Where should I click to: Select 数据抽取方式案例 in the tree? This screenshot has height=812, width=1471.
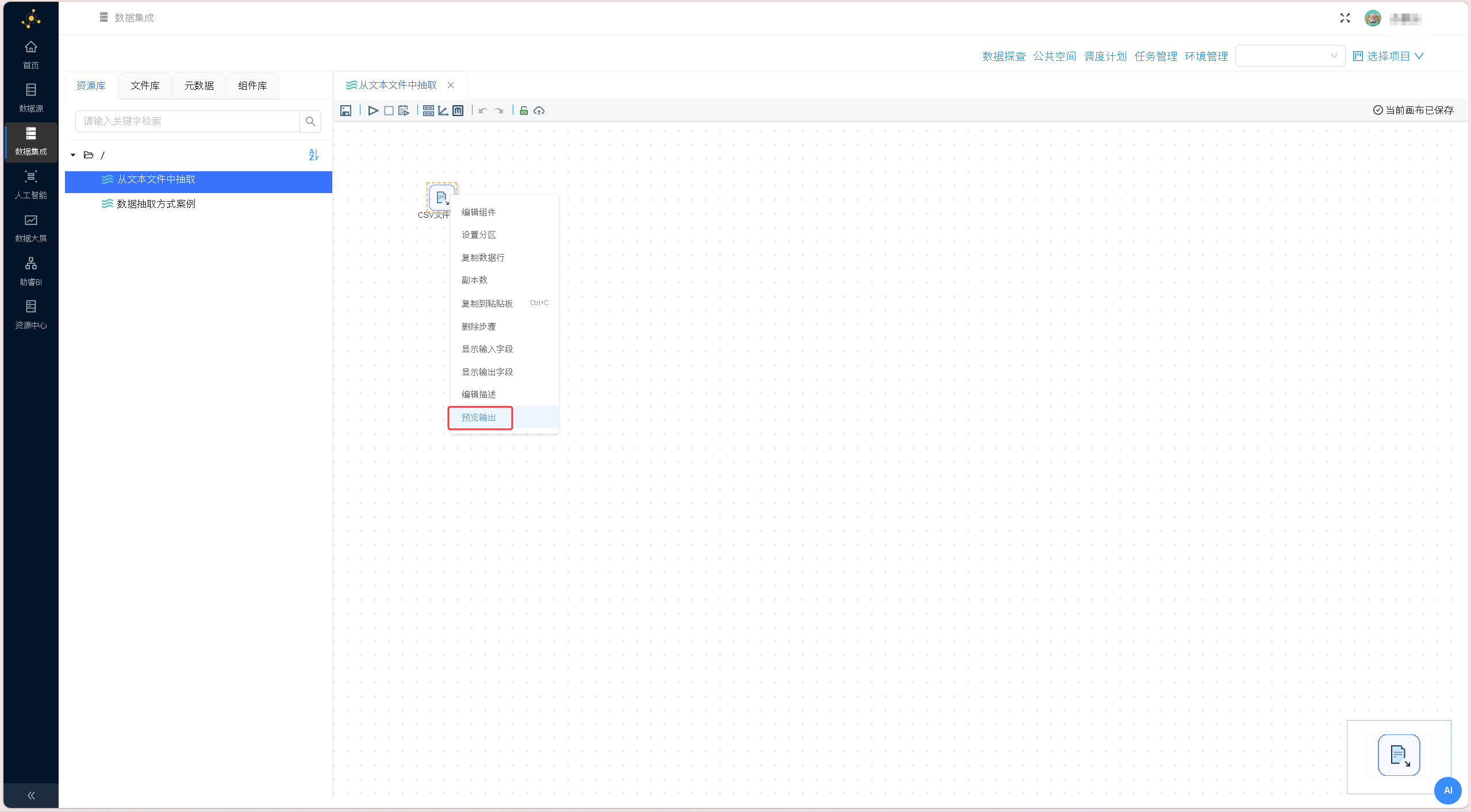coord(198,204)
